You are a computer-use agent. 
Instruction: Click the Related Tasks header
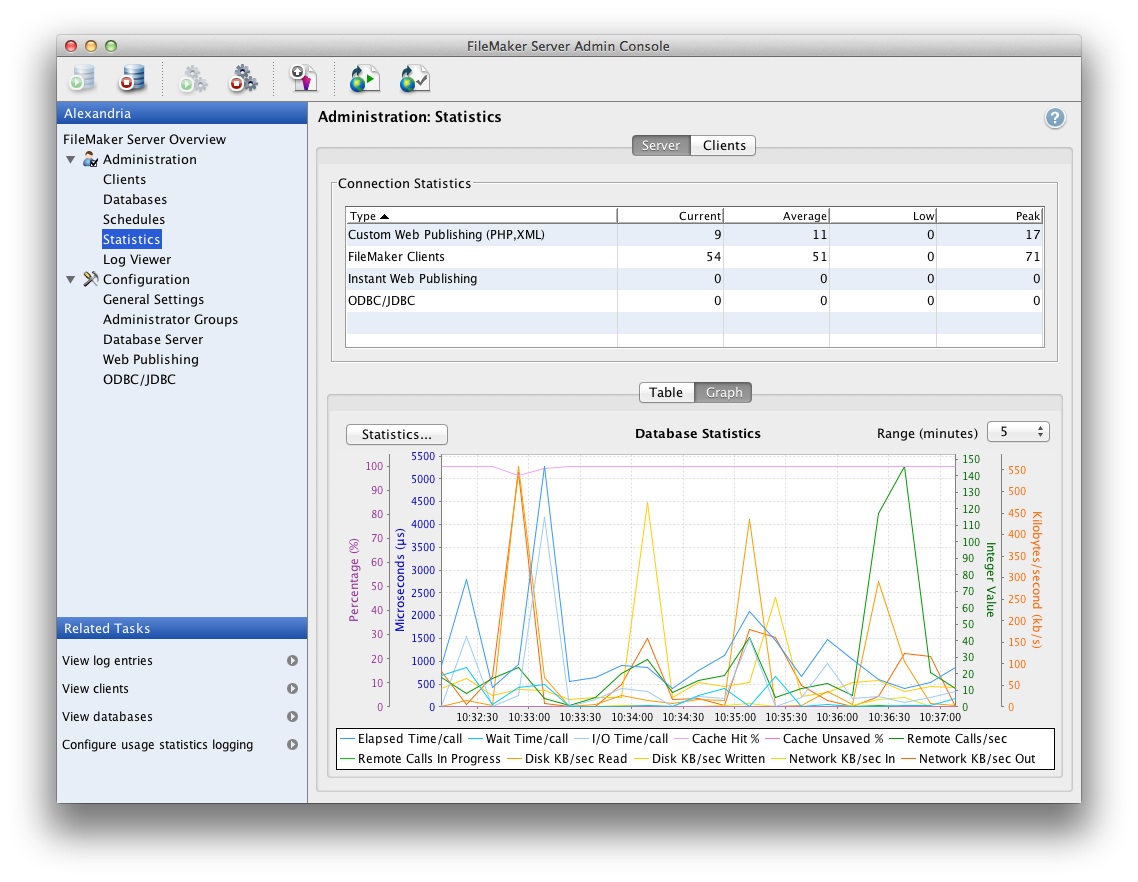tap(182, 628)
